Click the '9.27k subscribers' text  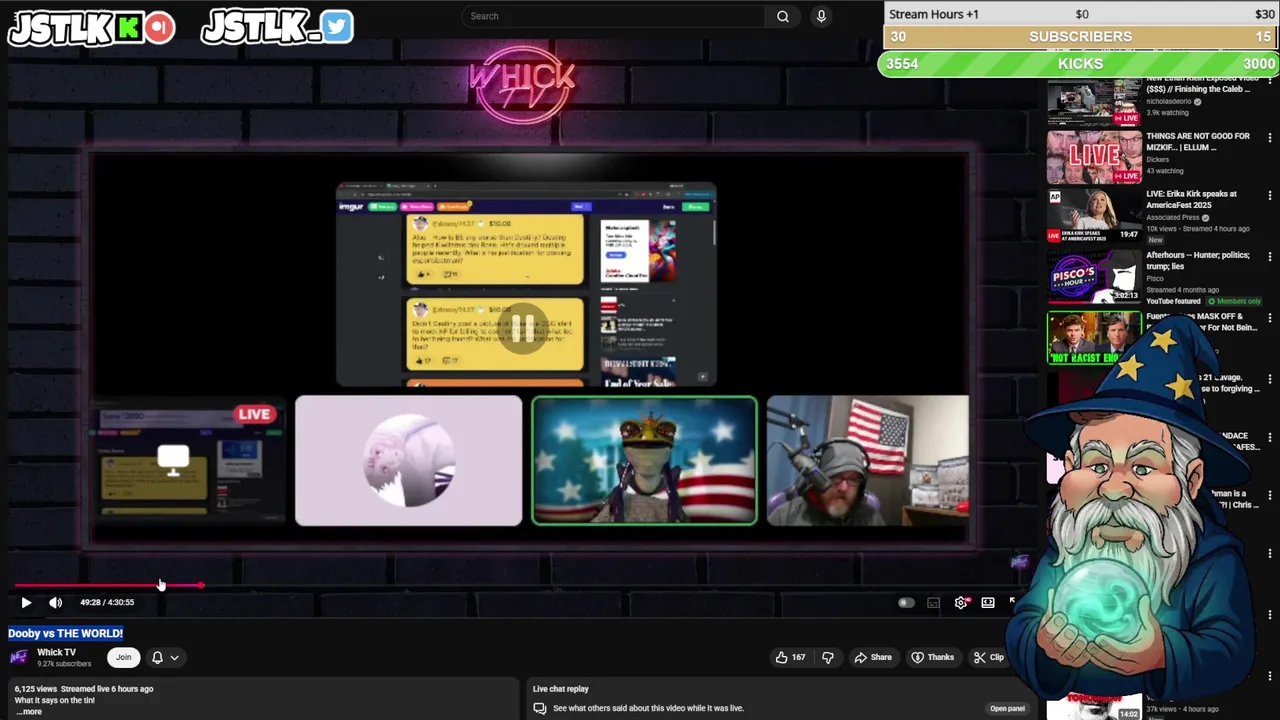coord(64,664)
